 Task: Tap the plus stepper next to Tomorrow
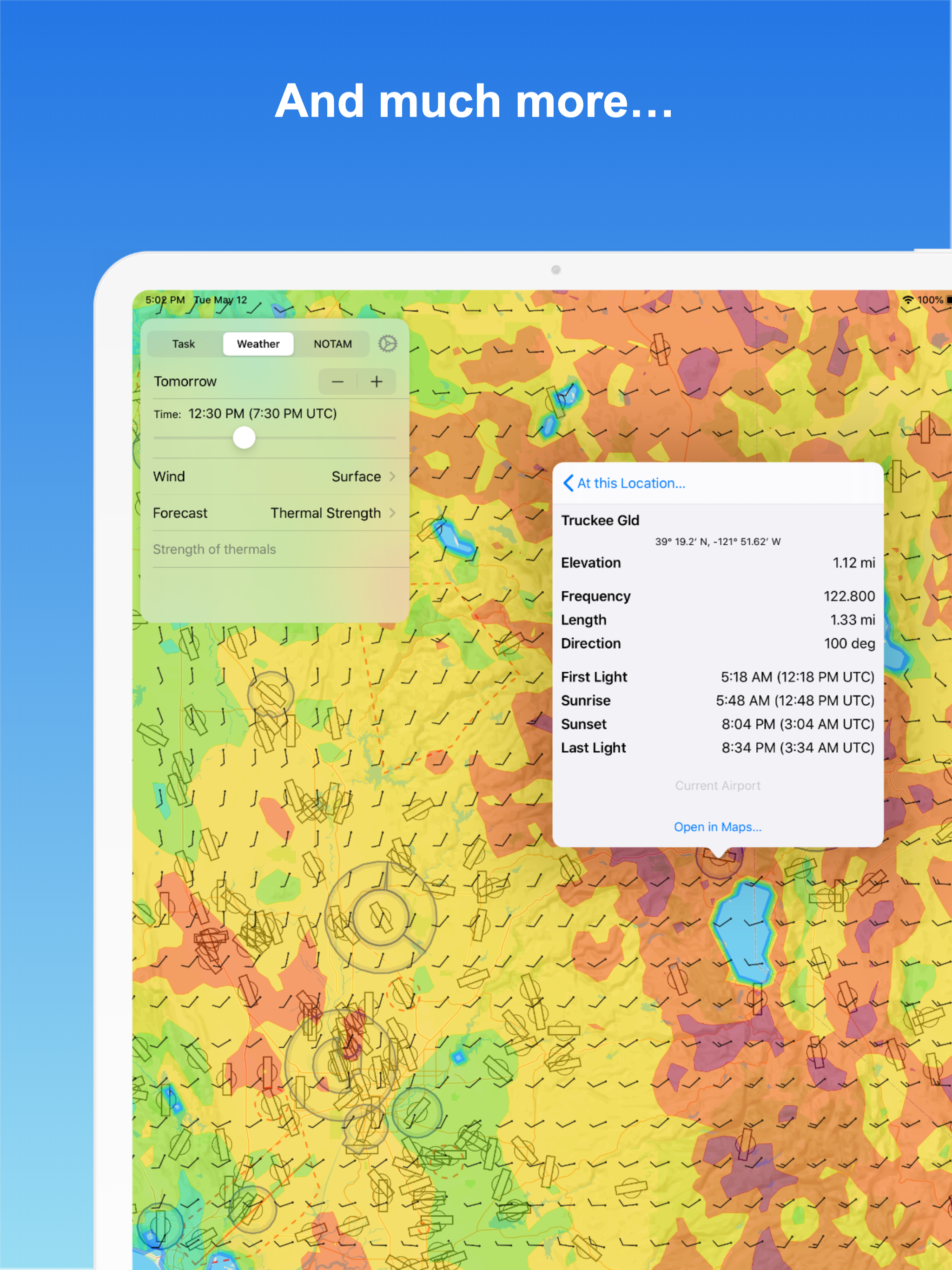(376, 382)
